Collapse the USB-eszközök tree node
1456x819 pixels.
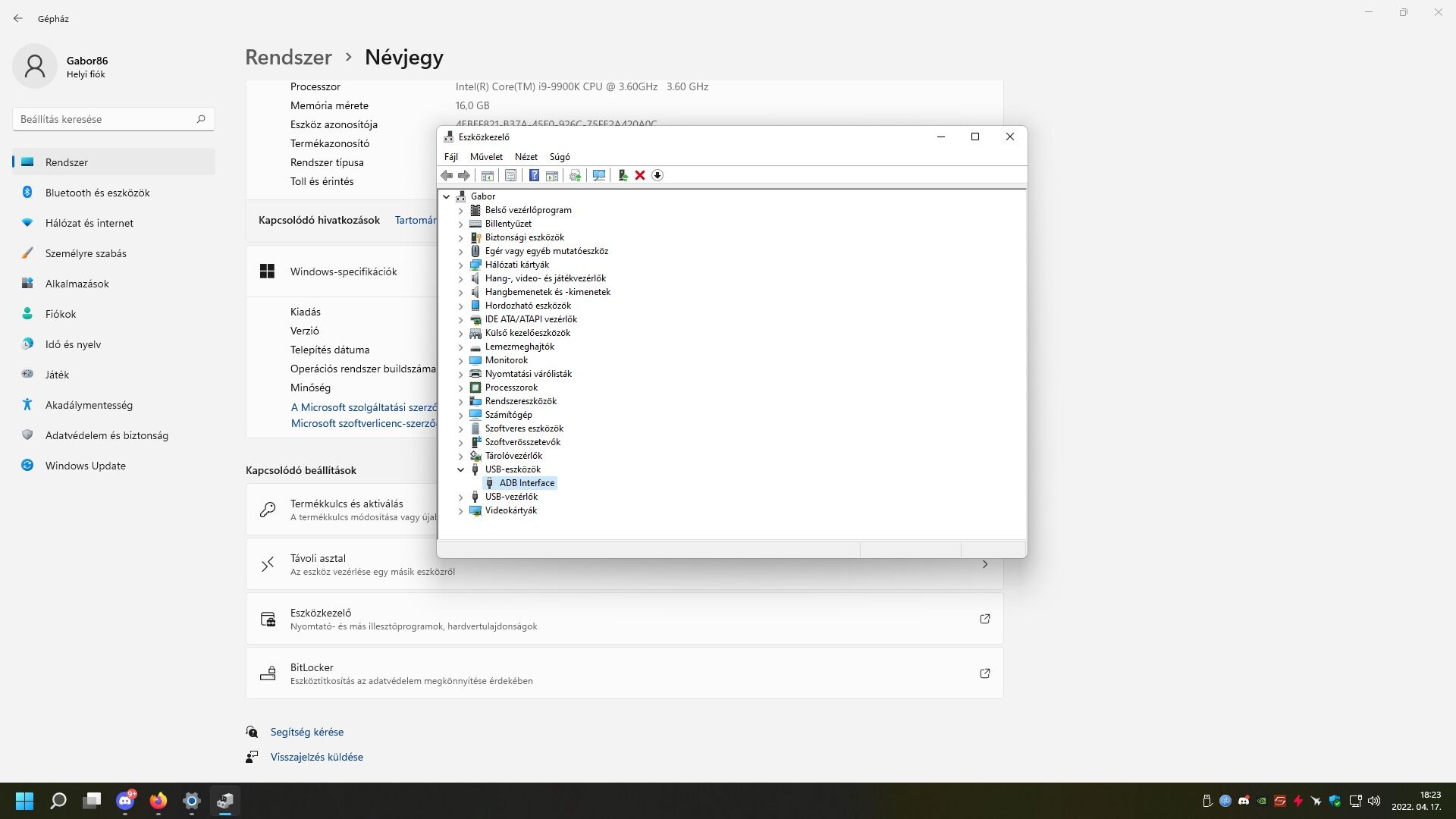460,469
